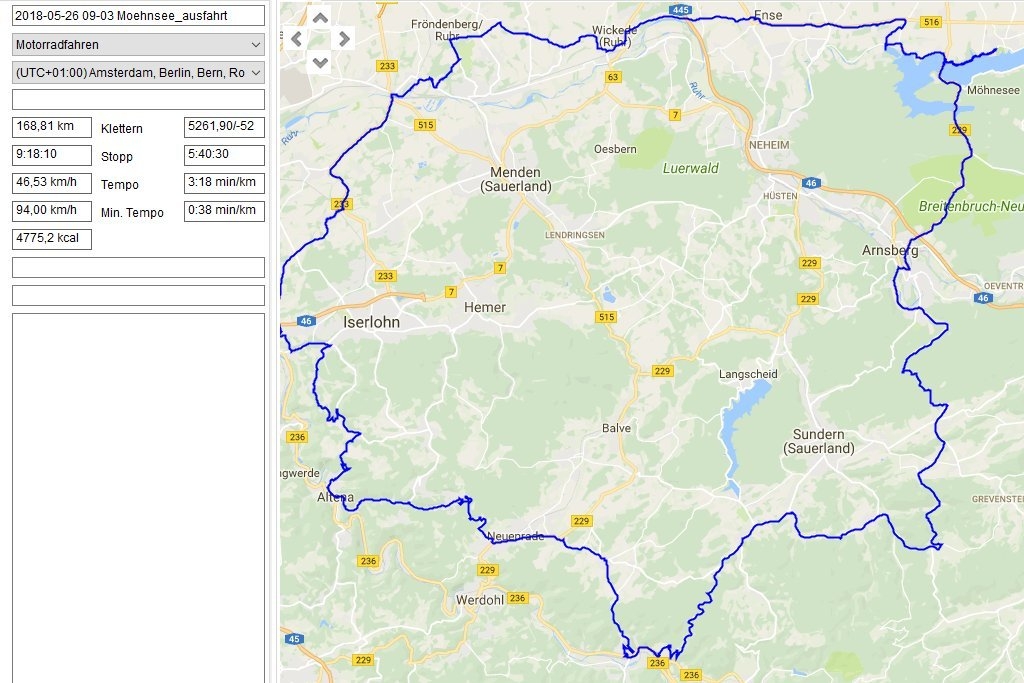The width and height of the screenshot is (1024, 683).
Task: Select the 9:18:10 duration field
Action: point(52,155)
